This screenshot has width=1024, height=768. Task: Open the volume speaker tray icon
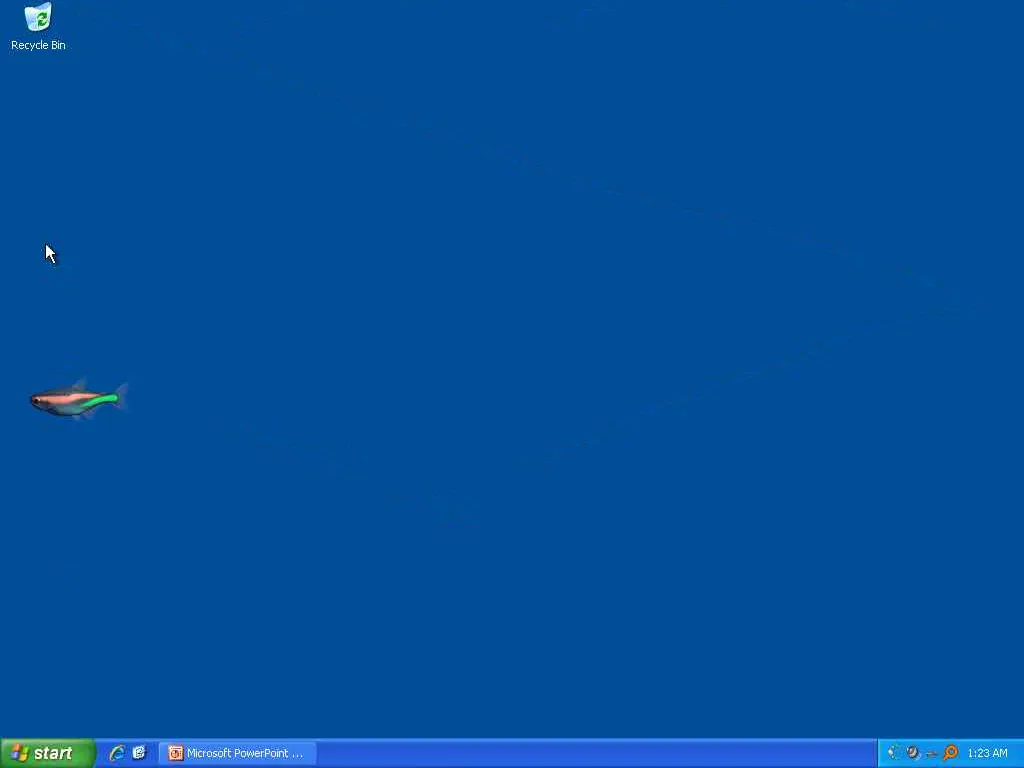coord(893,753)
